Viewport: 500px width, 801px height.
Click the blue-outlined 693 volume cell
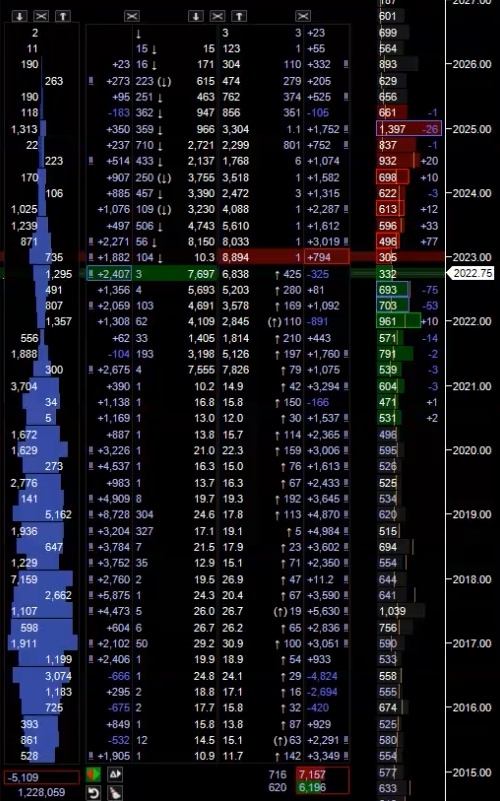click(x=392, y=290)
